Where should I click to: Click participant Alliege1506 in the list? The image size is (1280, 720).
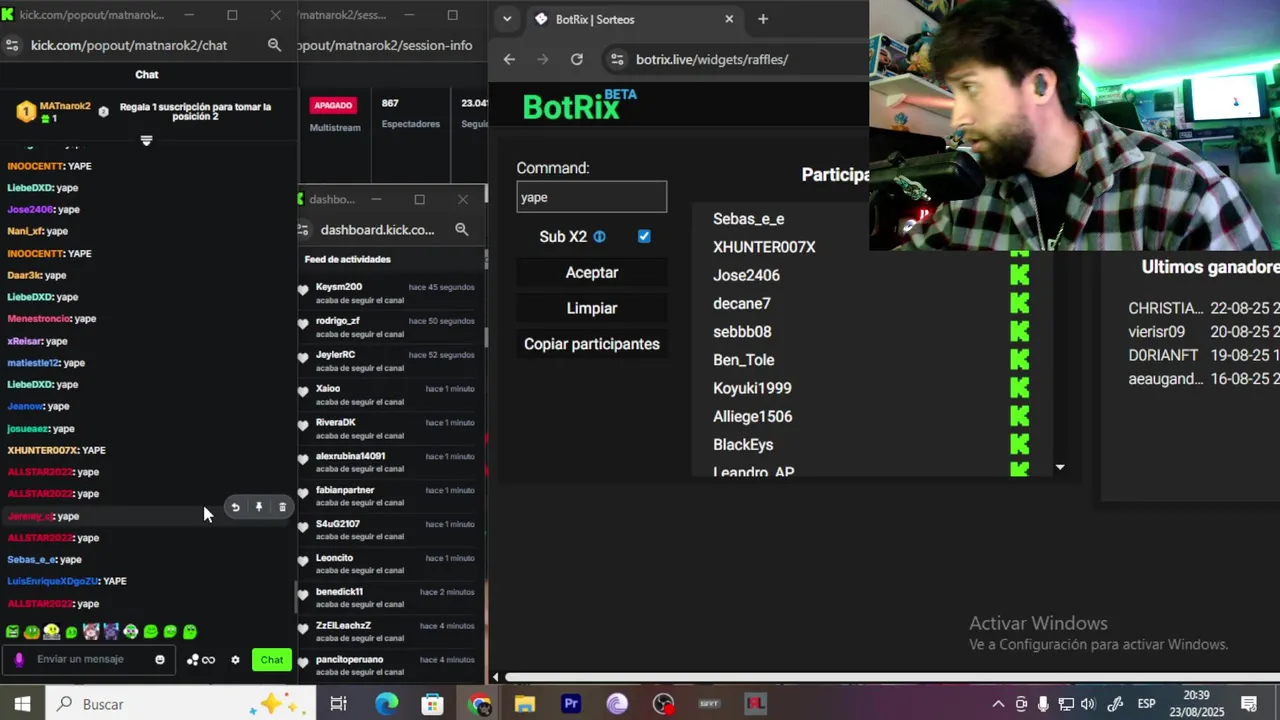coord(752,416)
